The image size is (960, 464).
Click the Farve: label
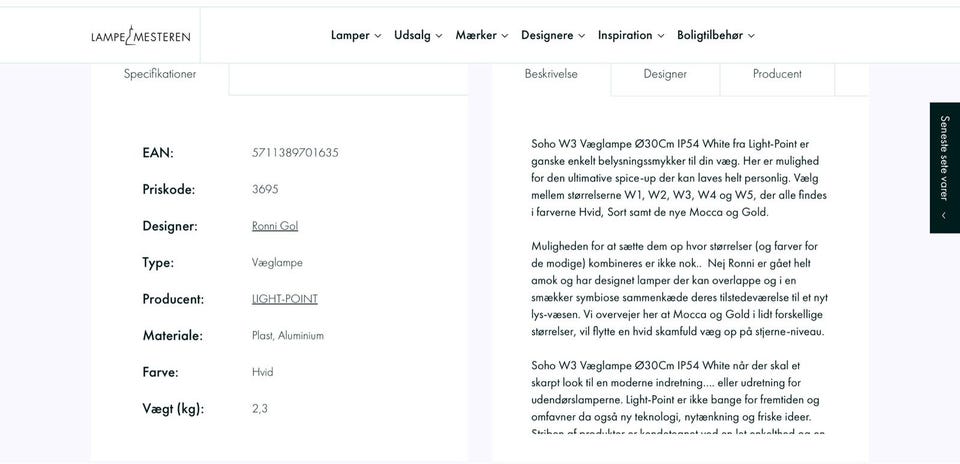point(160,372)
